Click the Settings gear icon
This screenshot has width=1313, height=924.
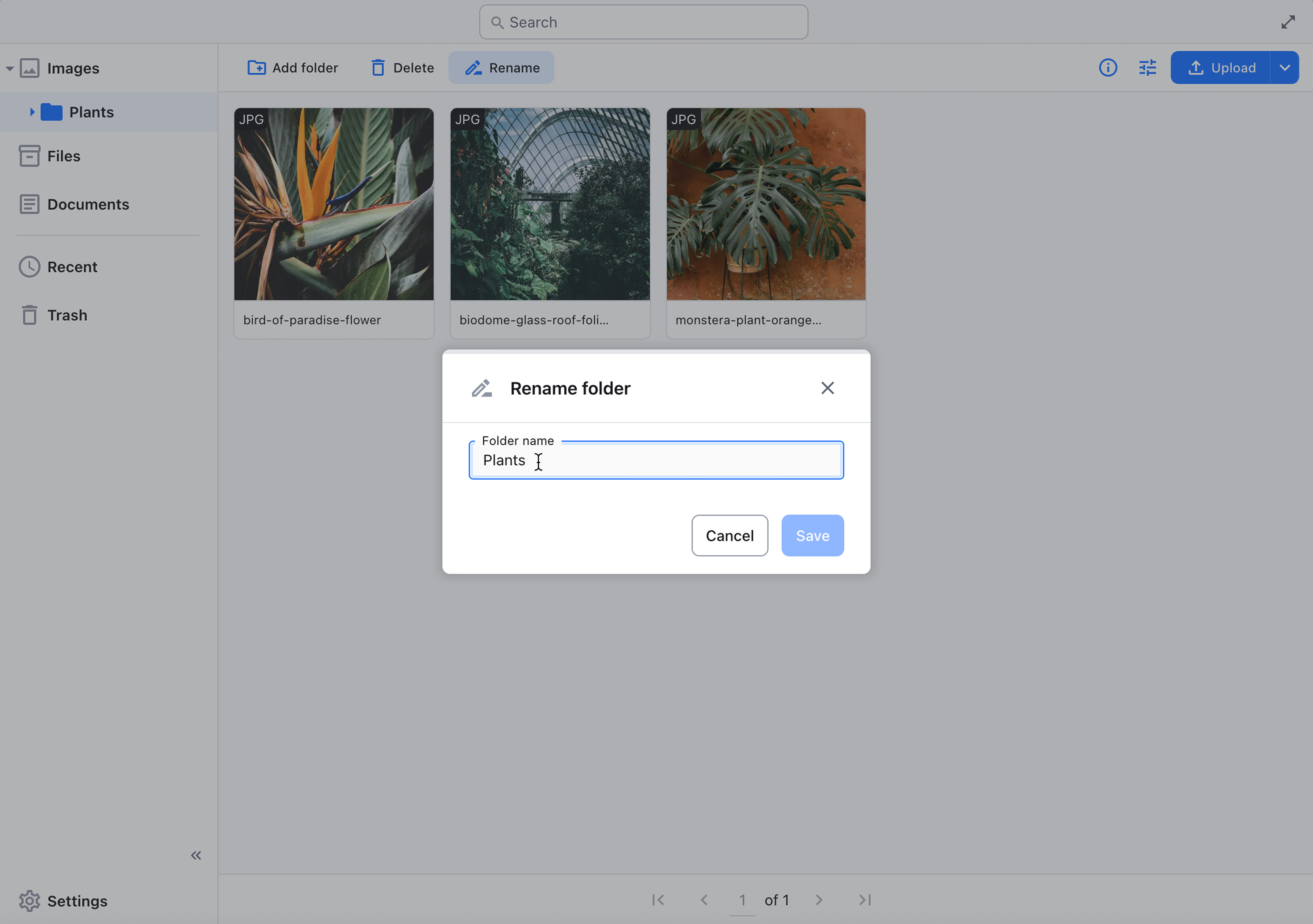click(30, 901)
